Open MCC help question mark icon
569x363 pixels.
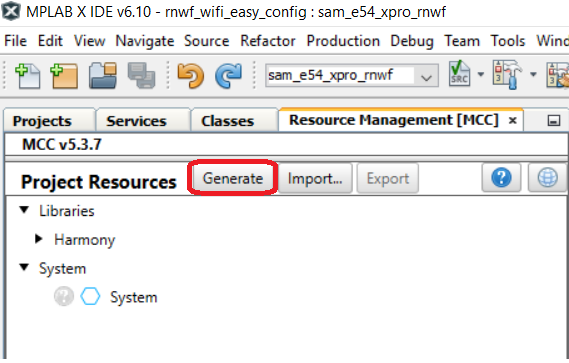point(501,178)
